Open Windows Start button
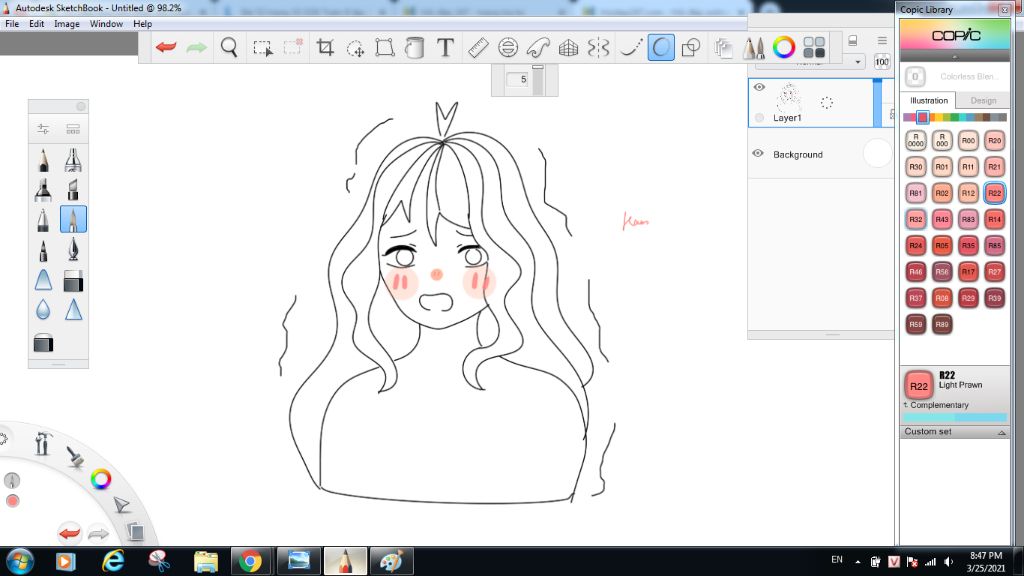This screenshot has height=576, width=1024. coord(20,562)
